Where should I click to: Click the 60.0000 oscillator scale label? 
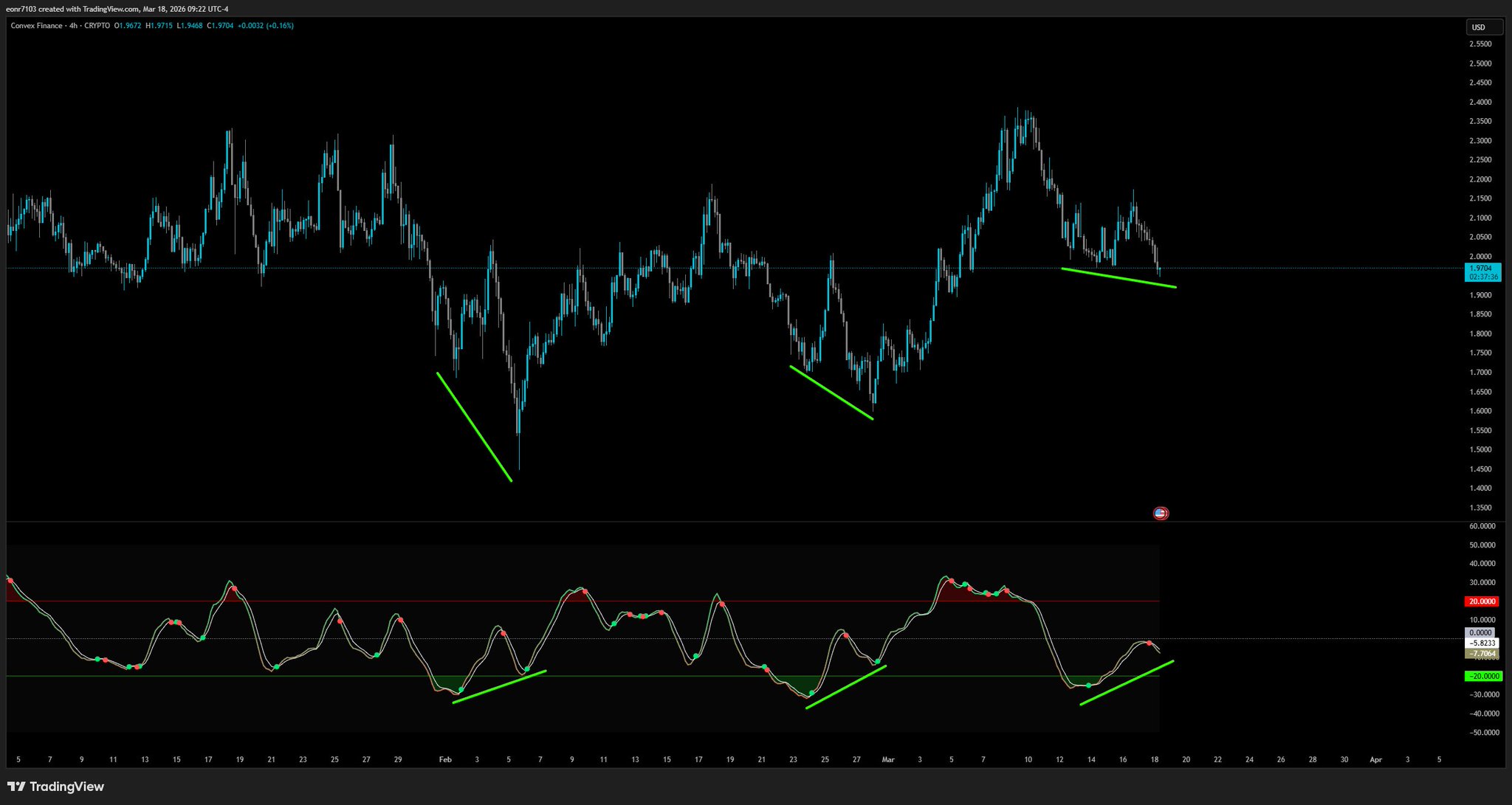click(x=1482, y=526)
